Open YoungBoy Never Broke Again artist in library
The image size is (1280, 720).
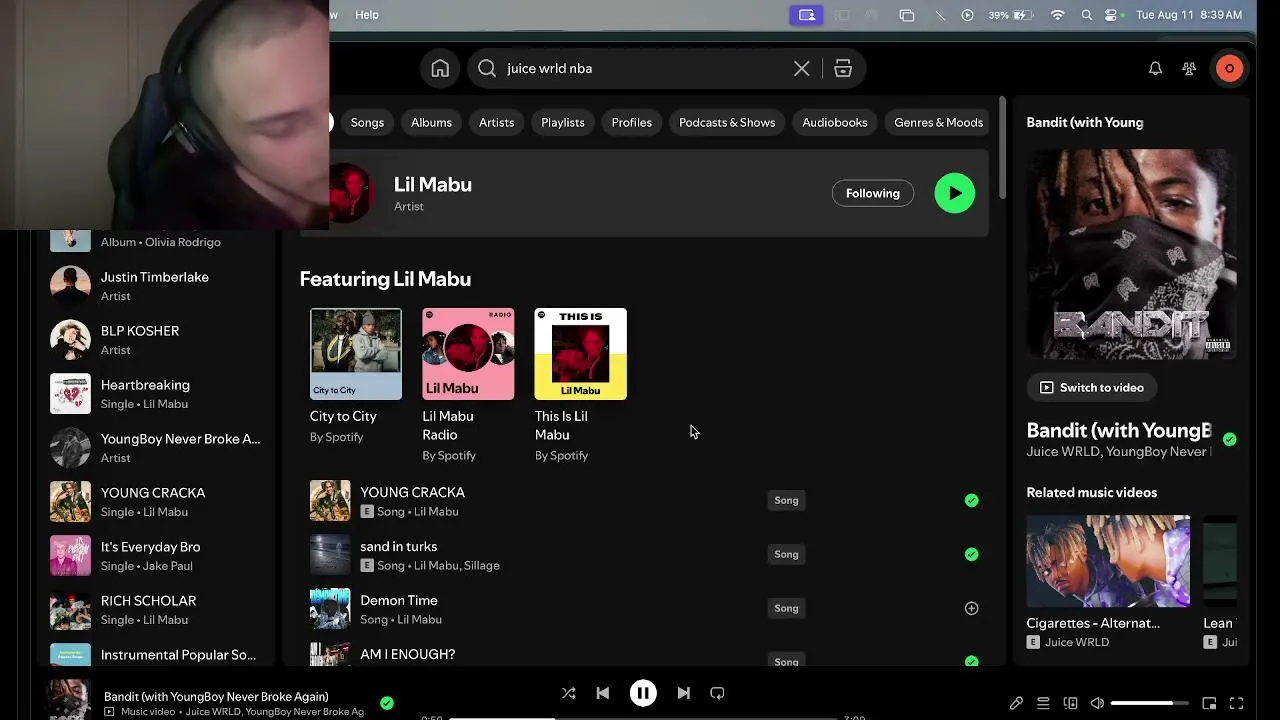155,447
